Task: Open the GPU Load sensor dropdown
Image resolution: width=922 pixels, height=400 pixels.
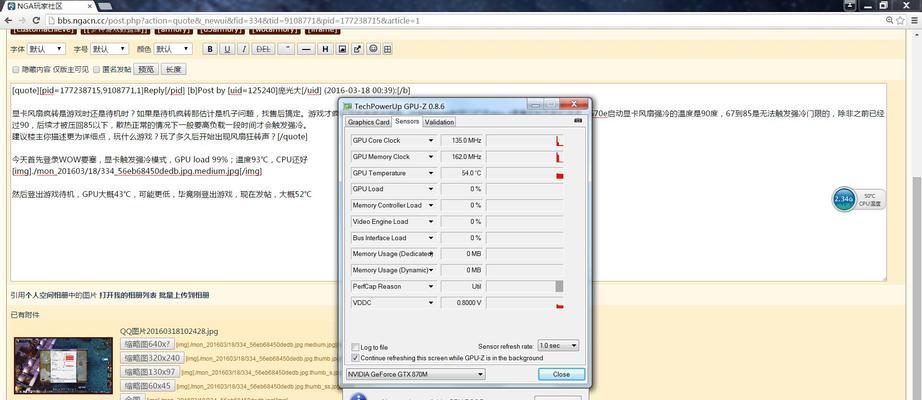Action: click(x=431, y=189)
